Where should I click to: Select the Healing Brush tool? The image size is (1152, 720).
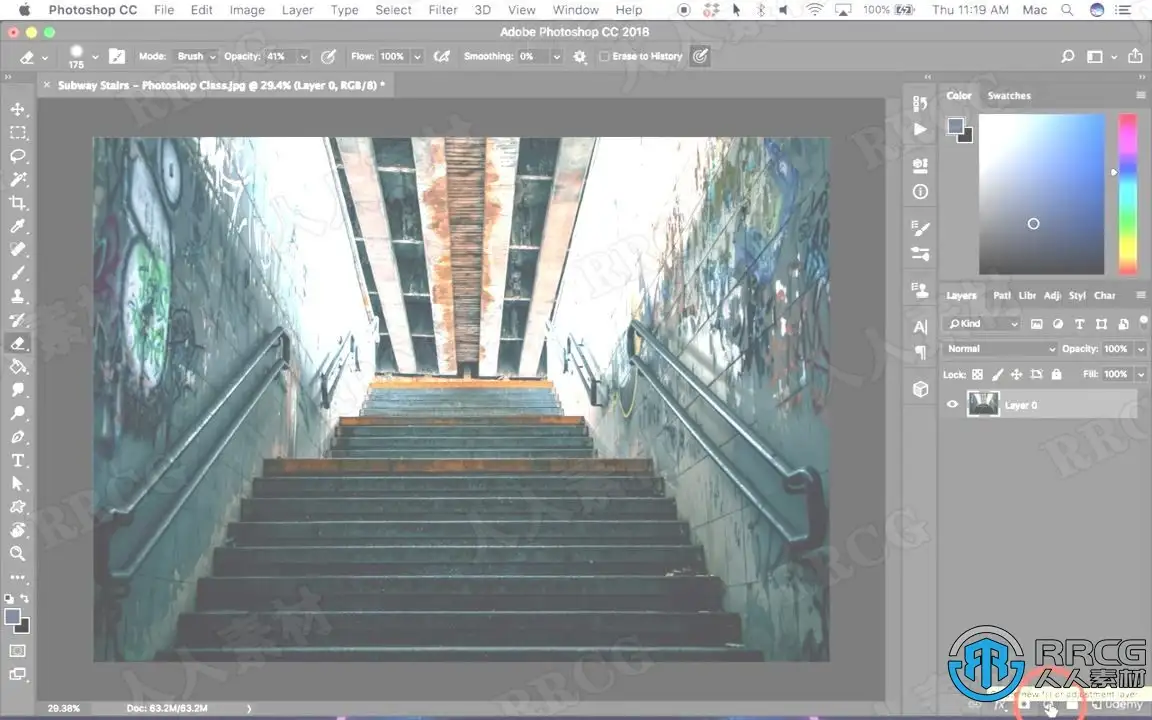pyautogui.click(x=18, y=250)
